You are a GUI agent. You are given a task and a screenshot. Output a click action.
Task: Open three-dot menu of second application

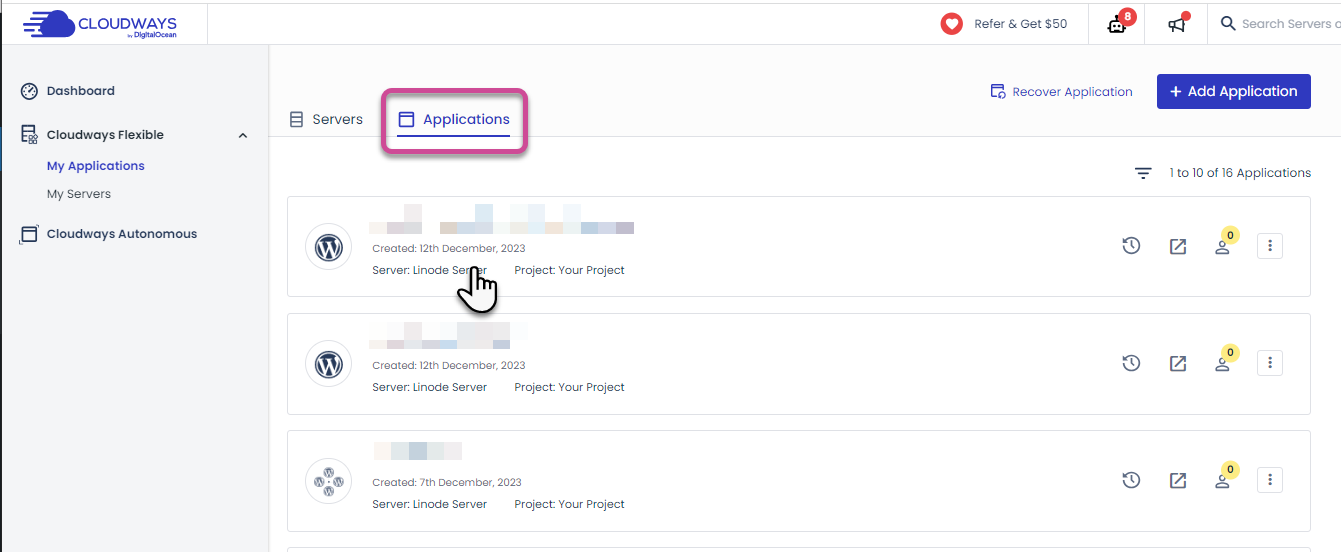pyautogui.click(x=1270, y=363)
